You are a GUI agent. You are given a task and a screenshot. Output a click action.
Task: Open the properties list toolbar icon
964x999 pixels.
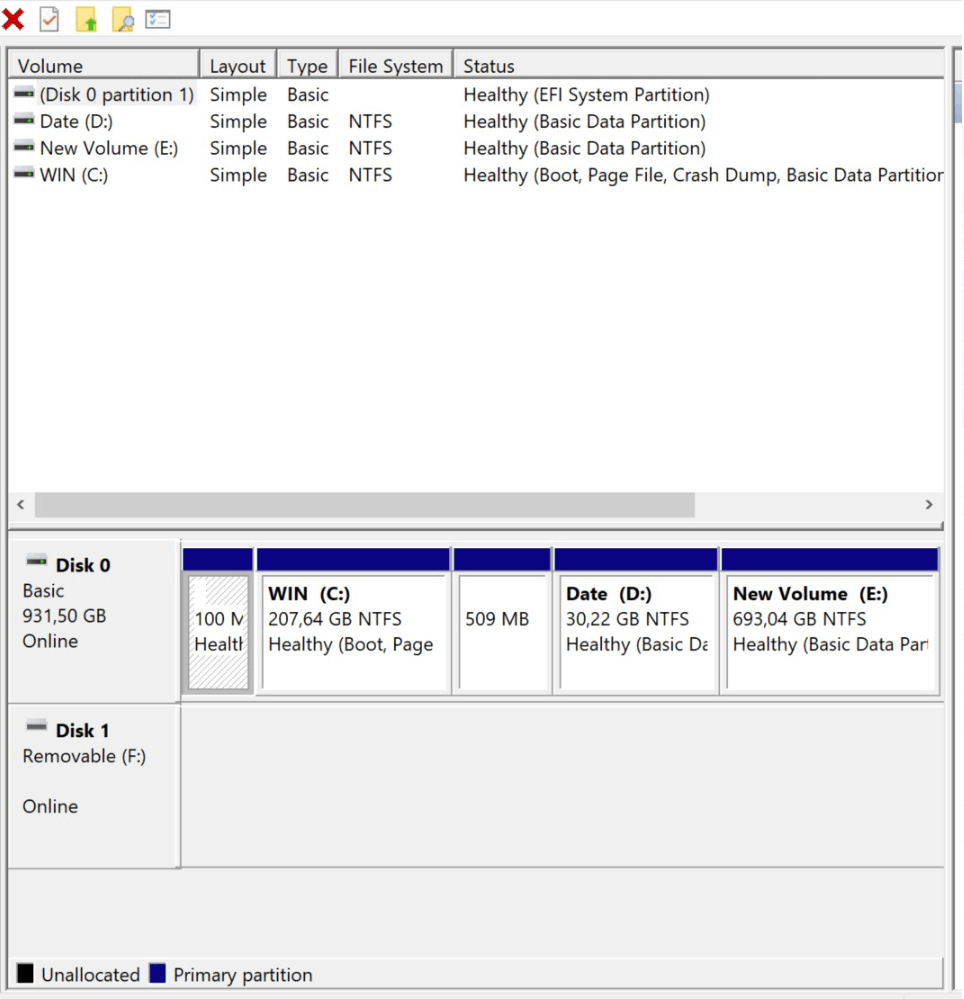click(157, 19)
